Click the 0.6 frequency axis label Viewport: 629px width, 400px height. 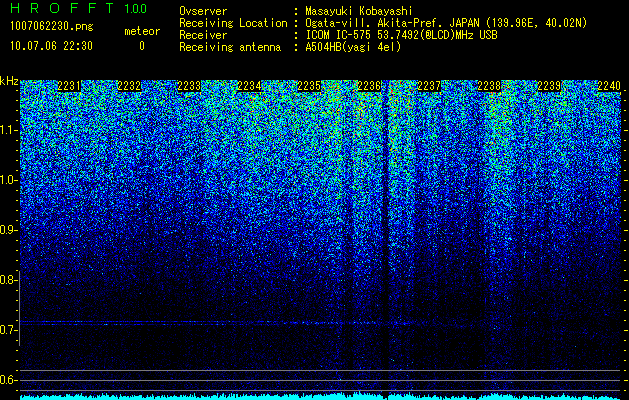[x=7, y=380]
